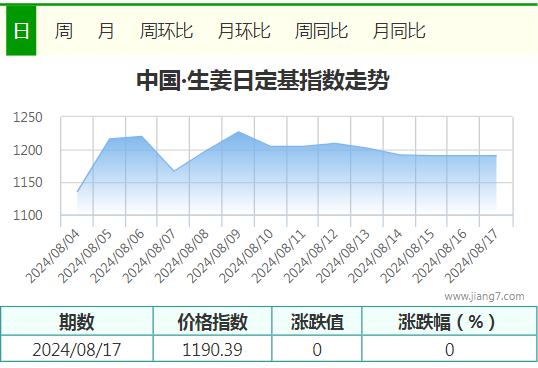Image resolution: width=538 pixels, height=368 pixels.
Task: Click the chart title 中国·生姜日定基指数走势
Action: (263, 80)
